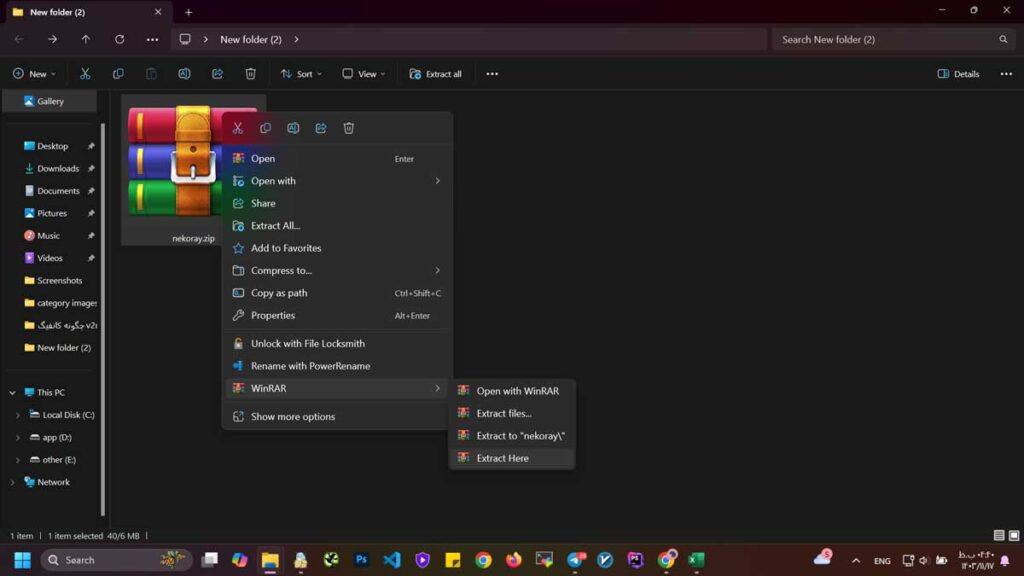The image size is (1024, 576).
Task: Click the Search New folder (2) field
Action: (x=885, y=39)
